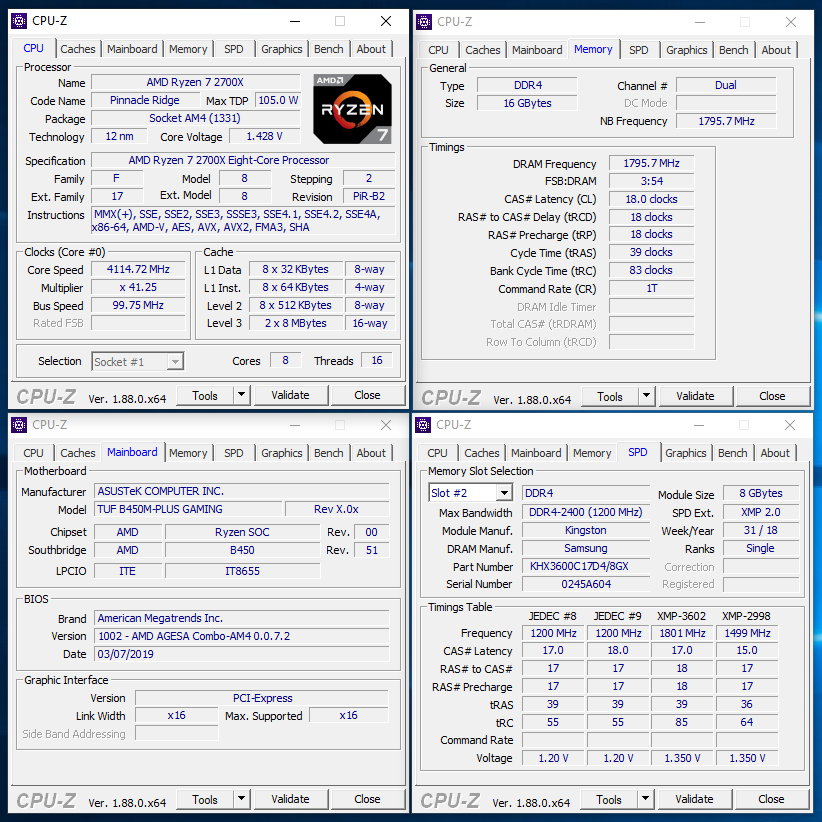Open the About tab in the Memory window

pos(775,50)
